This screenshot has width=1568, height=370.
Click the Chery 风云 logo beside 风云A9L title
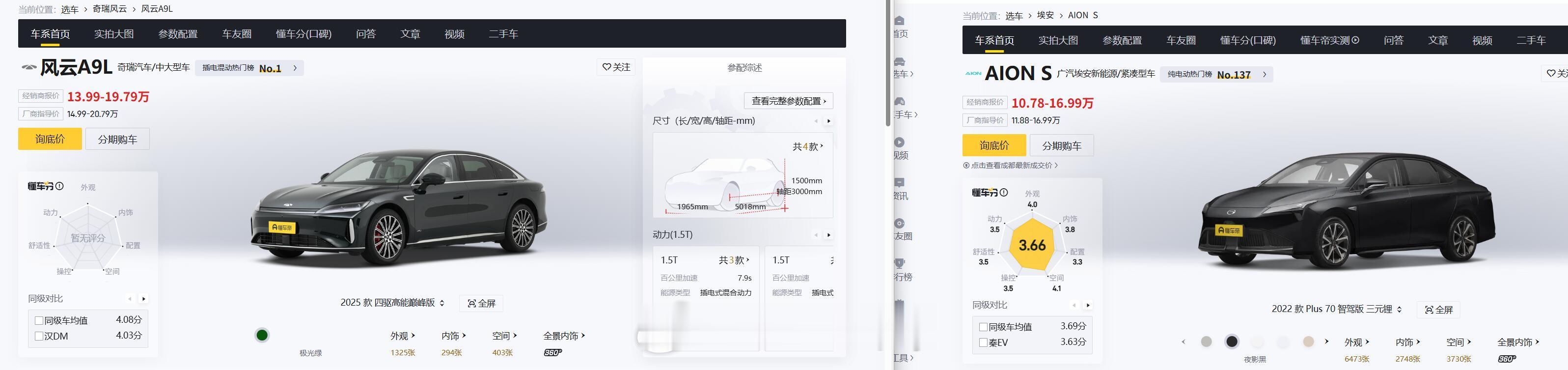tap(28, 67)
